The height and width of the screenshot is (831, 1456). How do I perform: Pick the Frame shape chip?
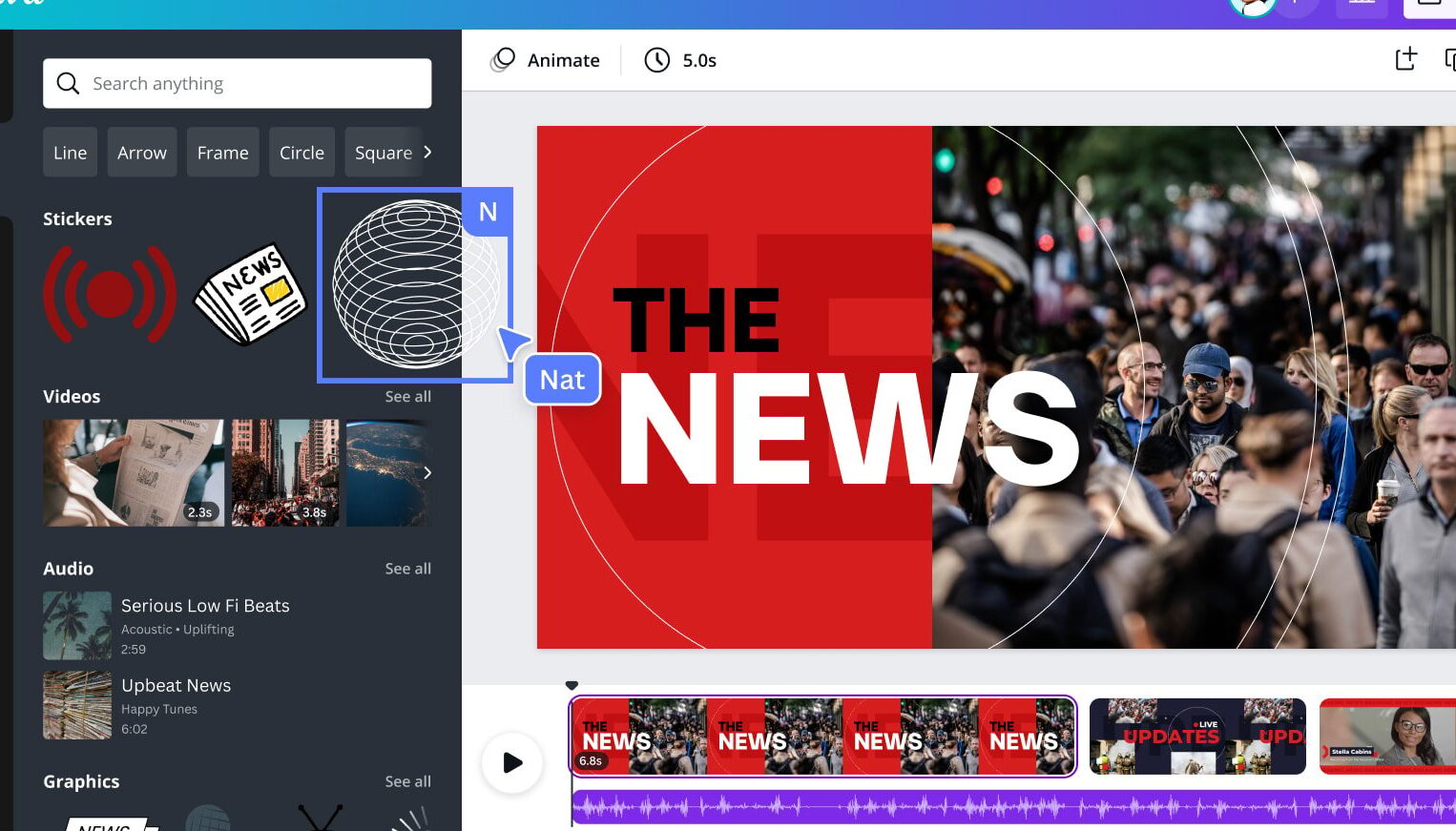pos(222,153)
